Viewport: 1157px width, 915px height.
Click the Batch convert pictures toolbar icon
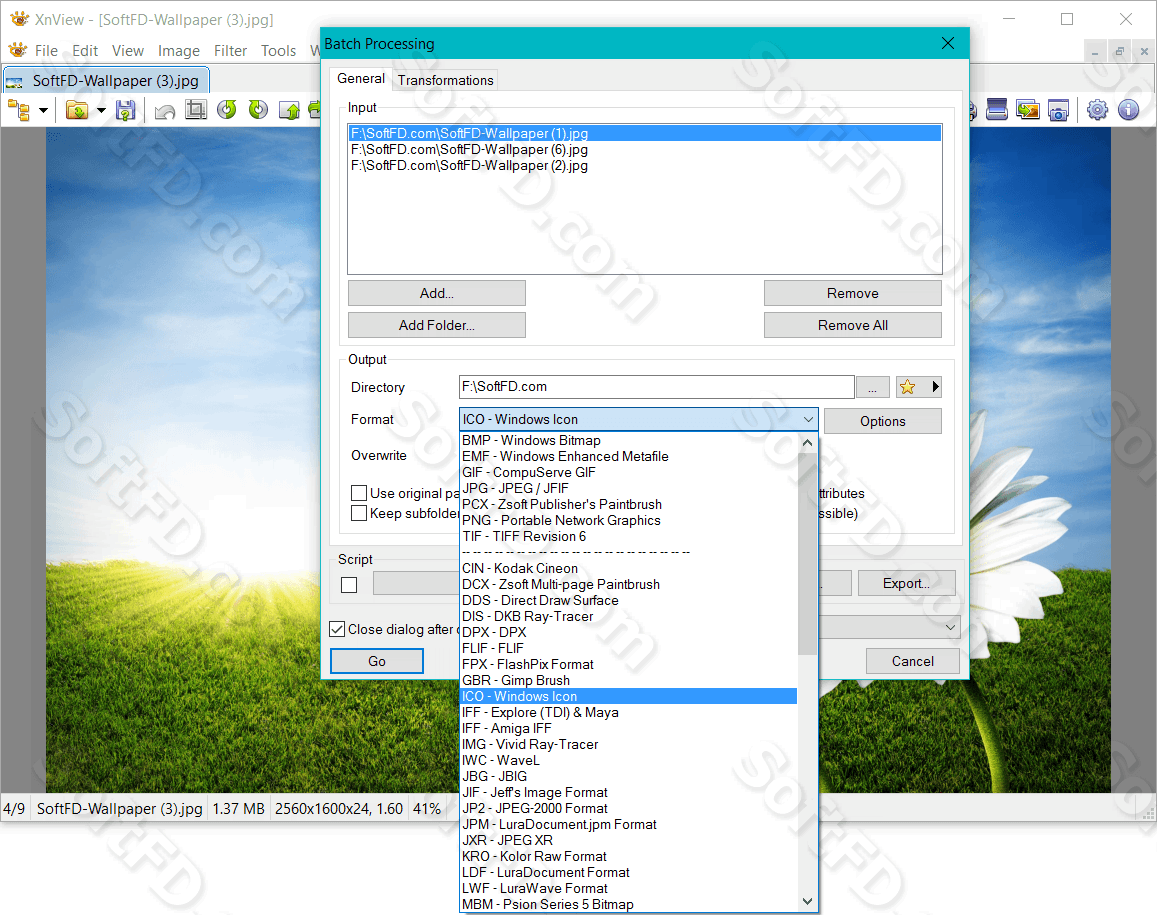[1027, 110]
